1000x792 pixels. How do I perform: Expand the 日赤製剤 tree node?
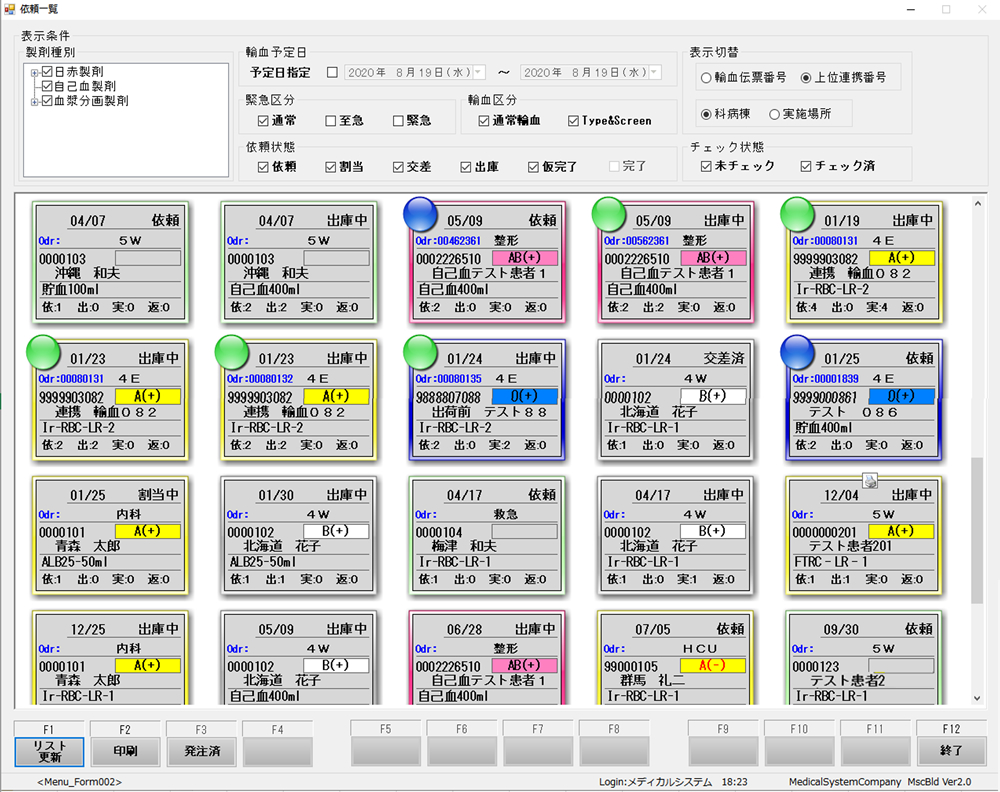(x=35, y=72)
